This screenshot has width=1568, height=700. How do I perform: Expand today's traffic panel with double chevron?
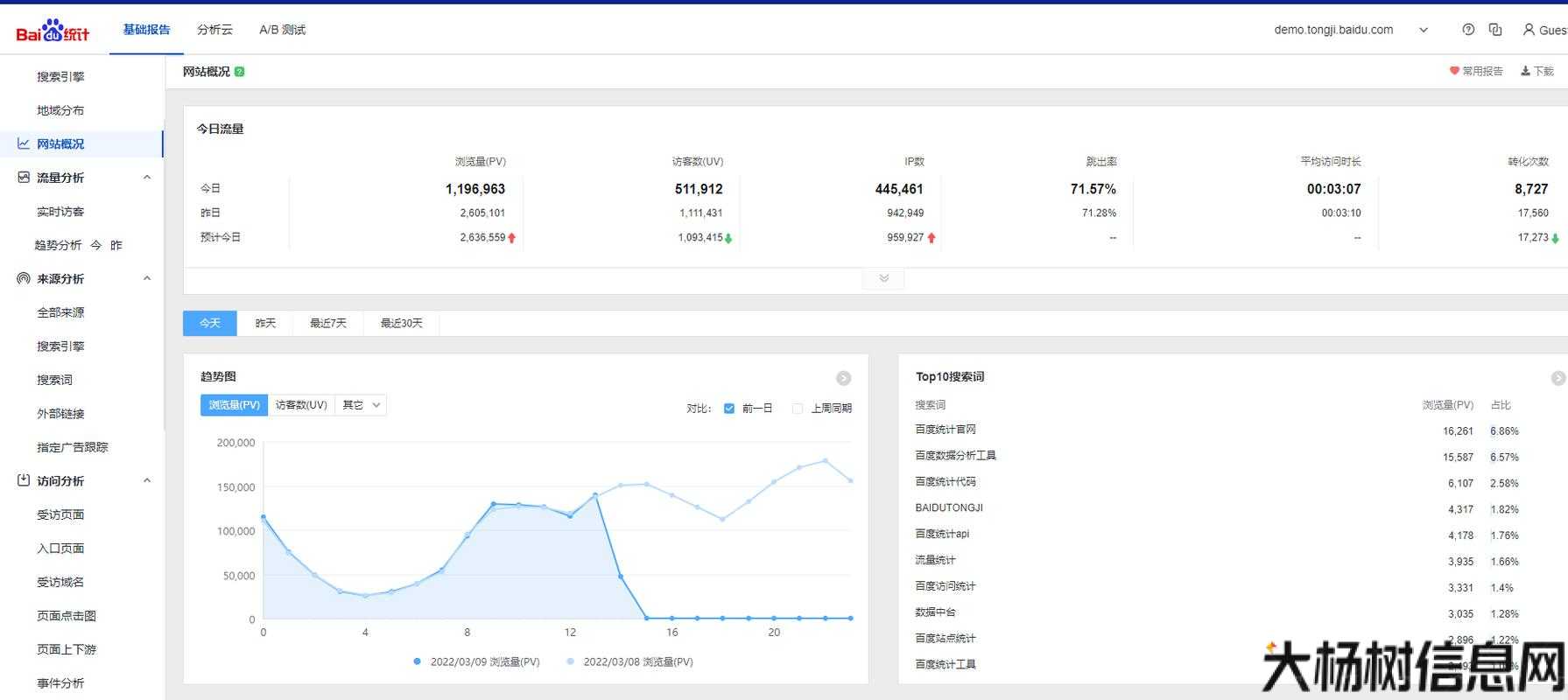883,278
